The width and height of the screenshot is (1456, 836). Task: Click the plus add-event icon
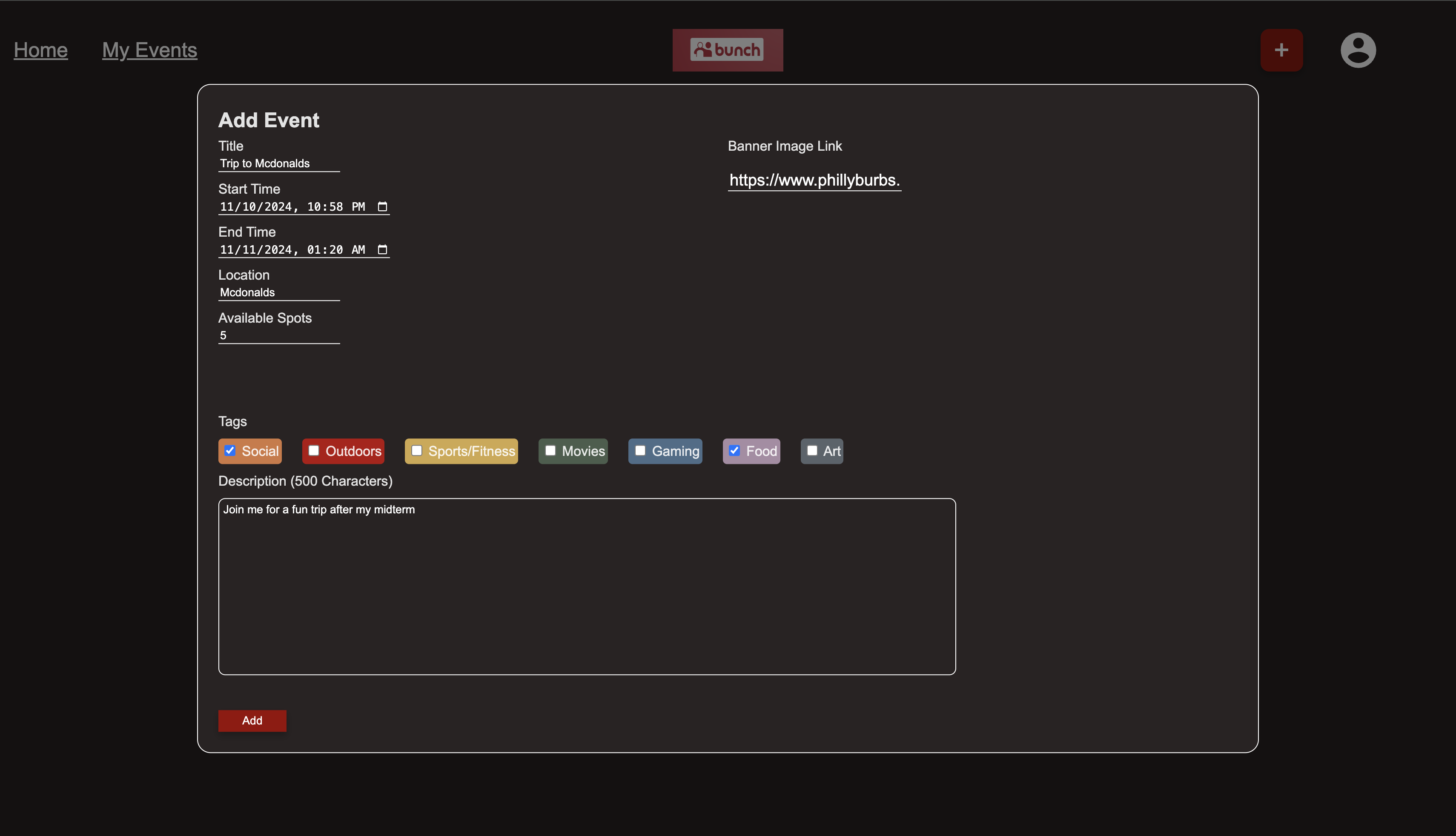click(1281, 50)
